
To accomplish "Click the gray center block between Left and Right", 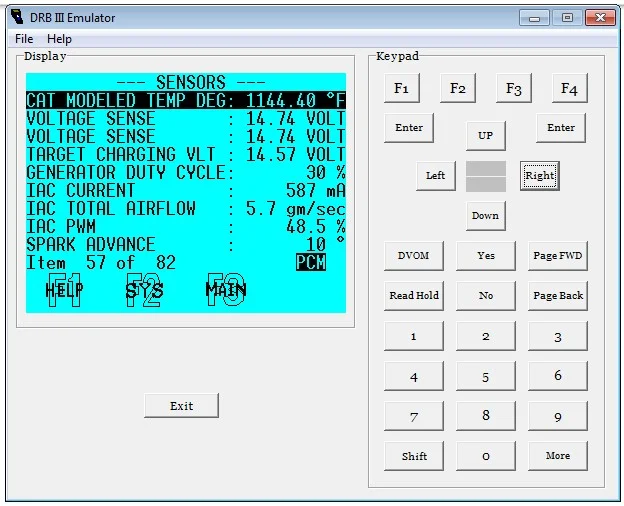I will pyautogui.click(x=486, y=176).
